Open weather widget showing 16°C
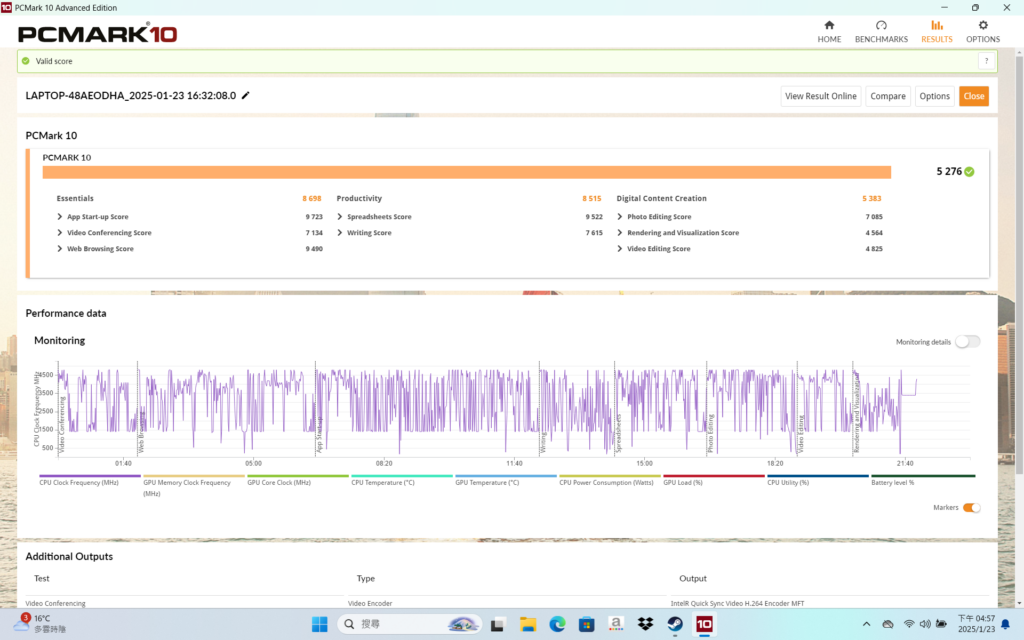 (x=39, y=624)
